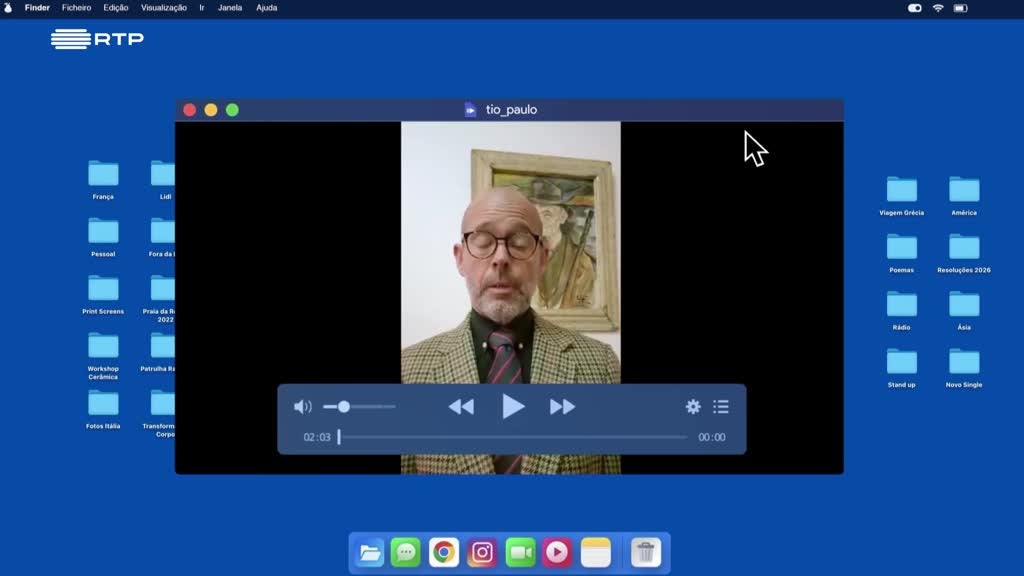Open player settings gear icon
The width and height of the screenshot is (1024, 576).
pyautogui.click(x=693, y=407)
